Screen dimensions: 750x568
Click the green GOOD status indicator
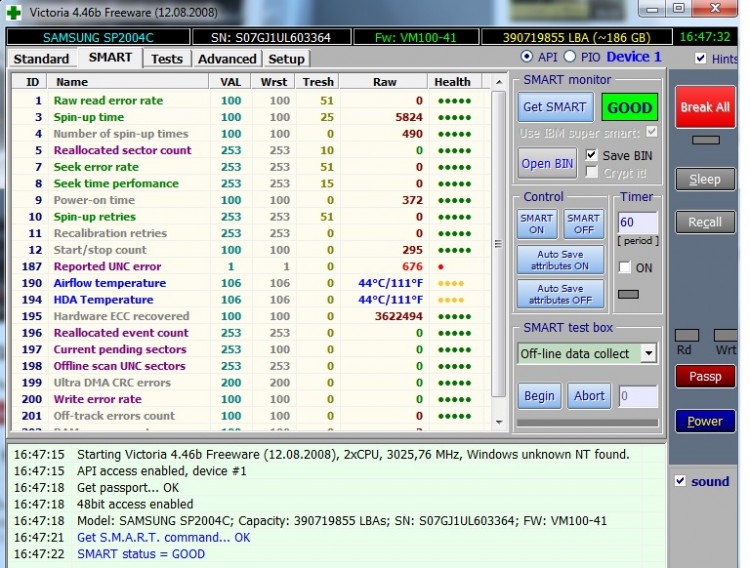pos(629,107)
